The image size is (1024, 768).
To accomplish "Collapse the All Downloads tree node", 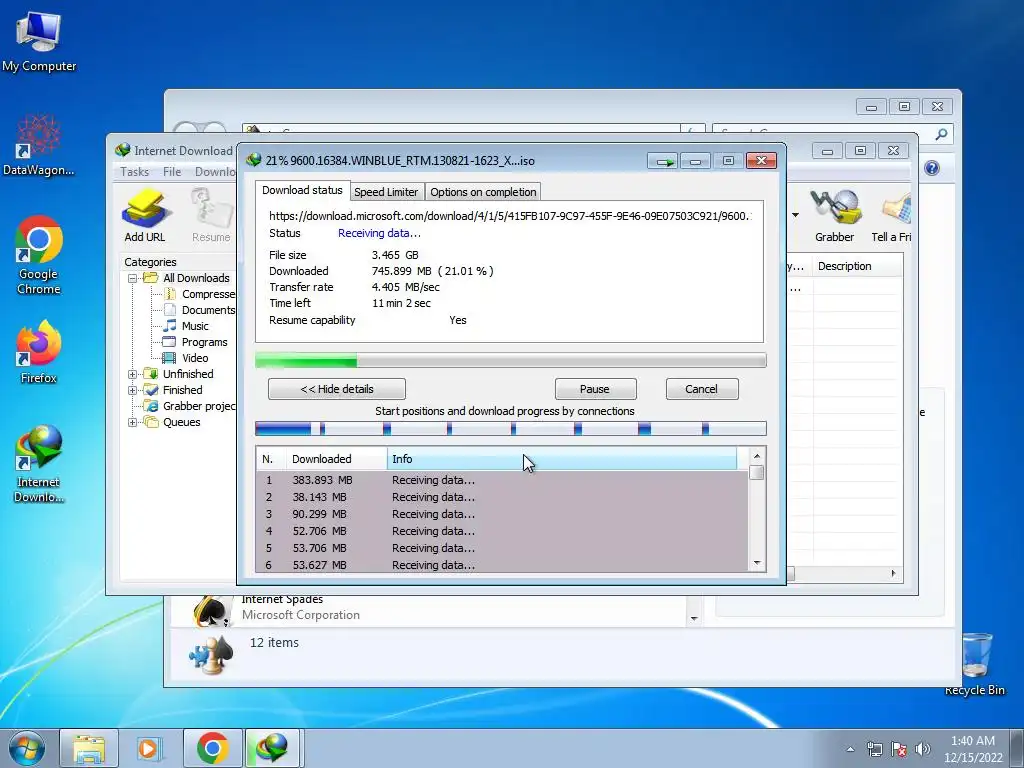I will (x=133, y=278).
